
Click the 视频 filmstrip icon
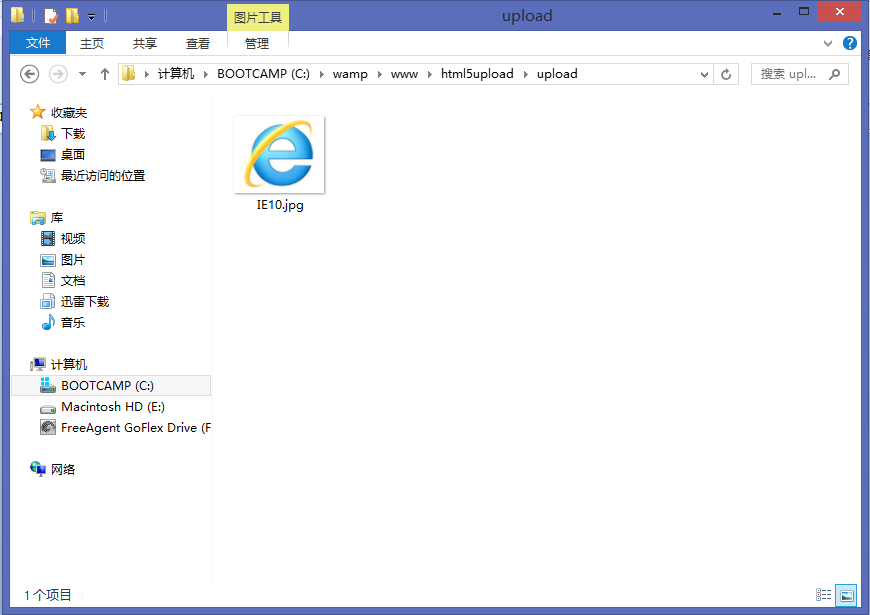pyautogui.click(x=48, y=239)
